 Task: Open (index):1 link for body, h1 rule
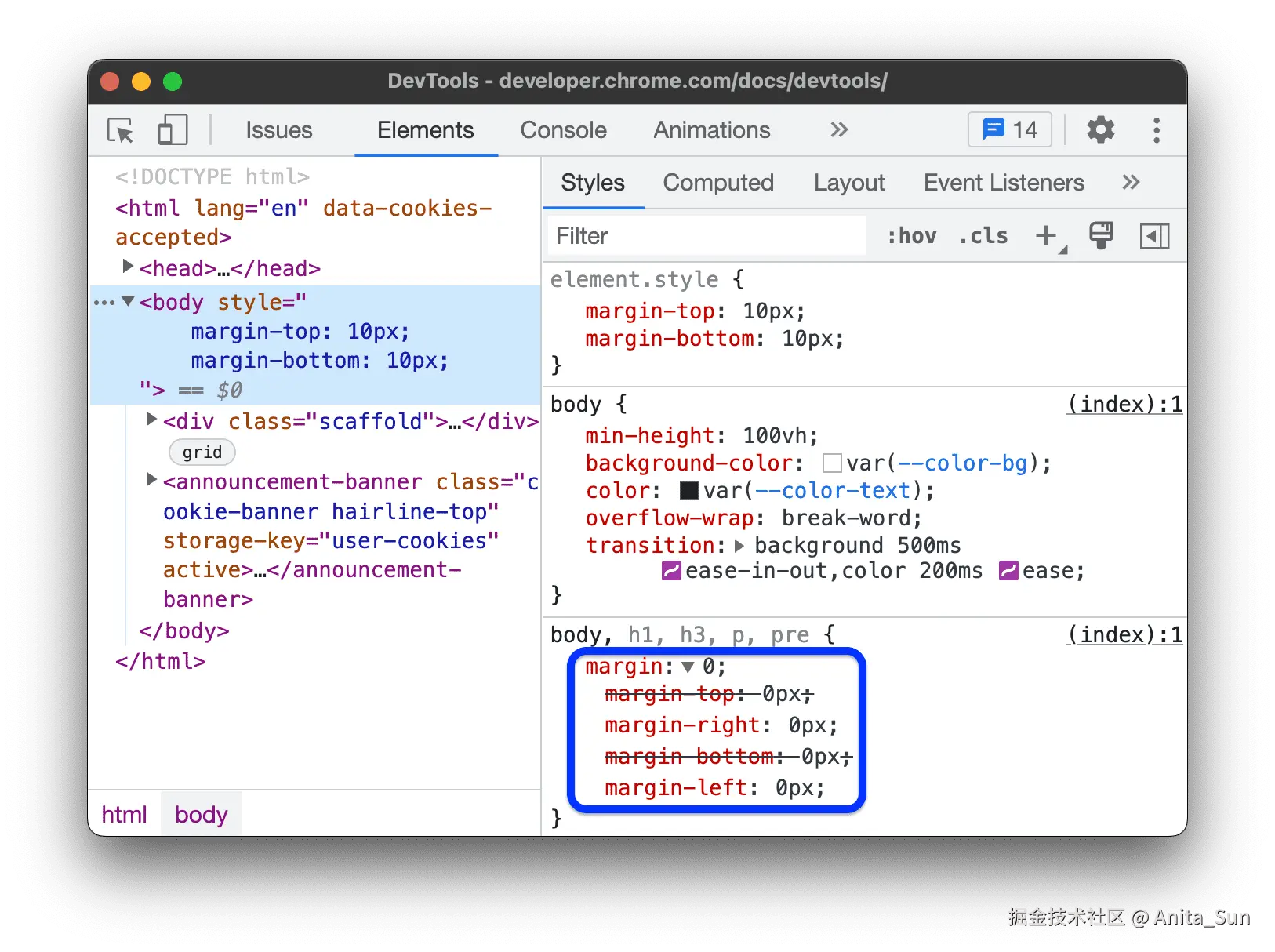click(x=1125, y=634)
